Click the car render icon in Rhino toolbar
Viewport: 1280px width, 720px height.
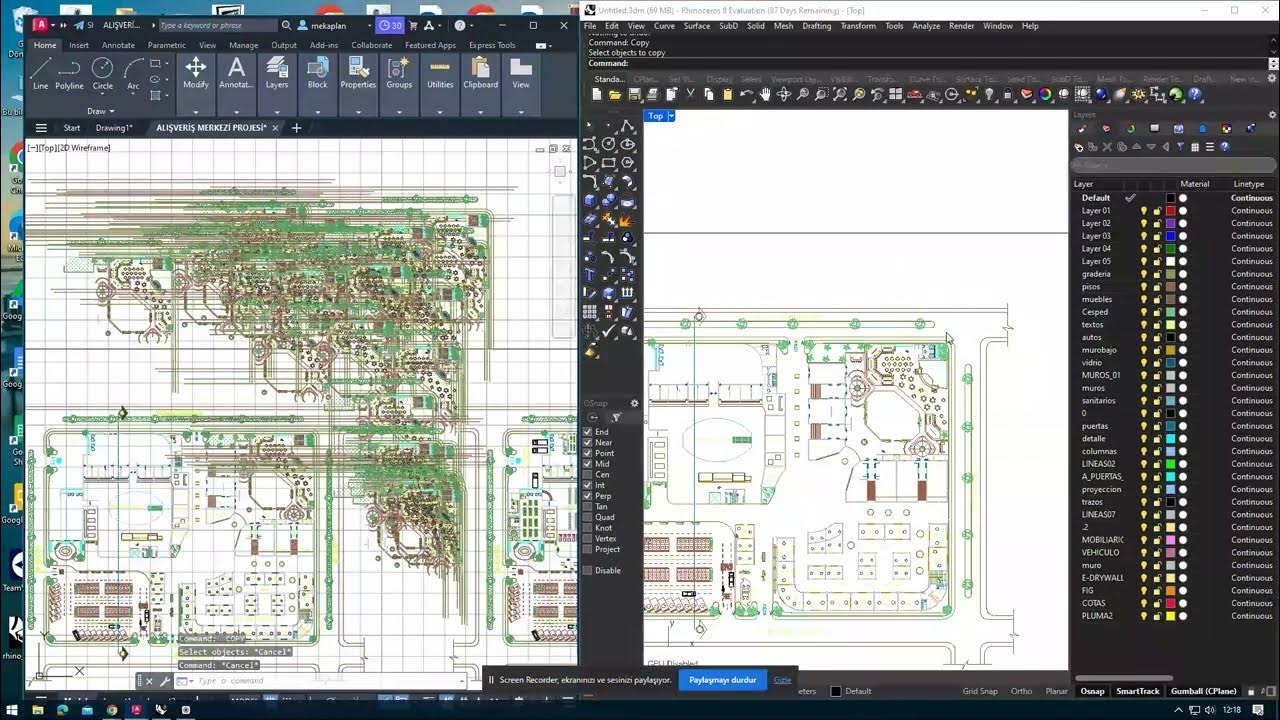click(x=914, y=94)
